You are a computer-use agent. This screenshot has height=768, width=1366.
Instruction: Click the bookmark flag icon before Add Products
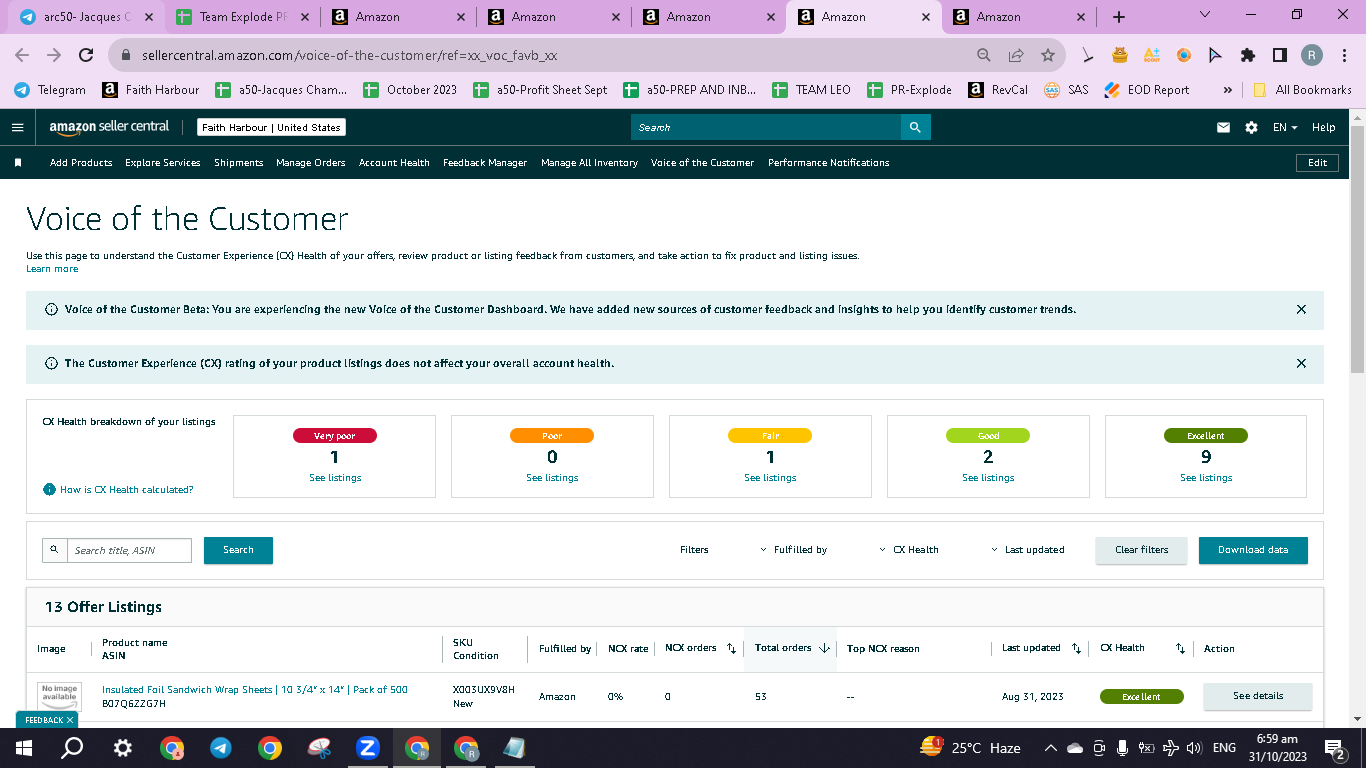pyautogui.click(x=18, y=162)
